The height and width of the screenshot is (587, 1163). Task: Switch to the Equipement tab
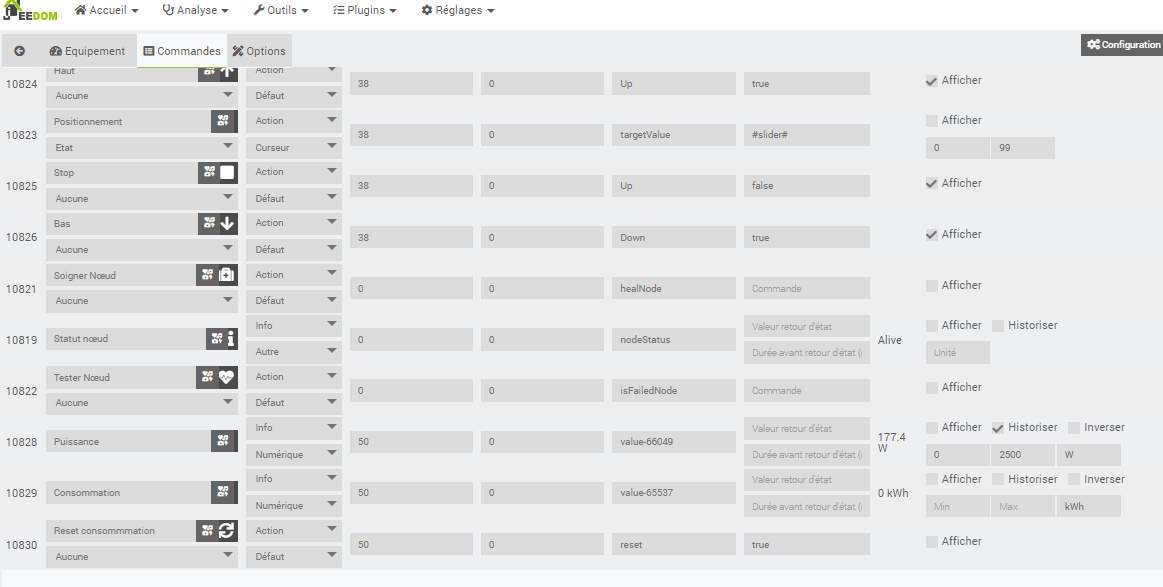(x=87, y=51)
